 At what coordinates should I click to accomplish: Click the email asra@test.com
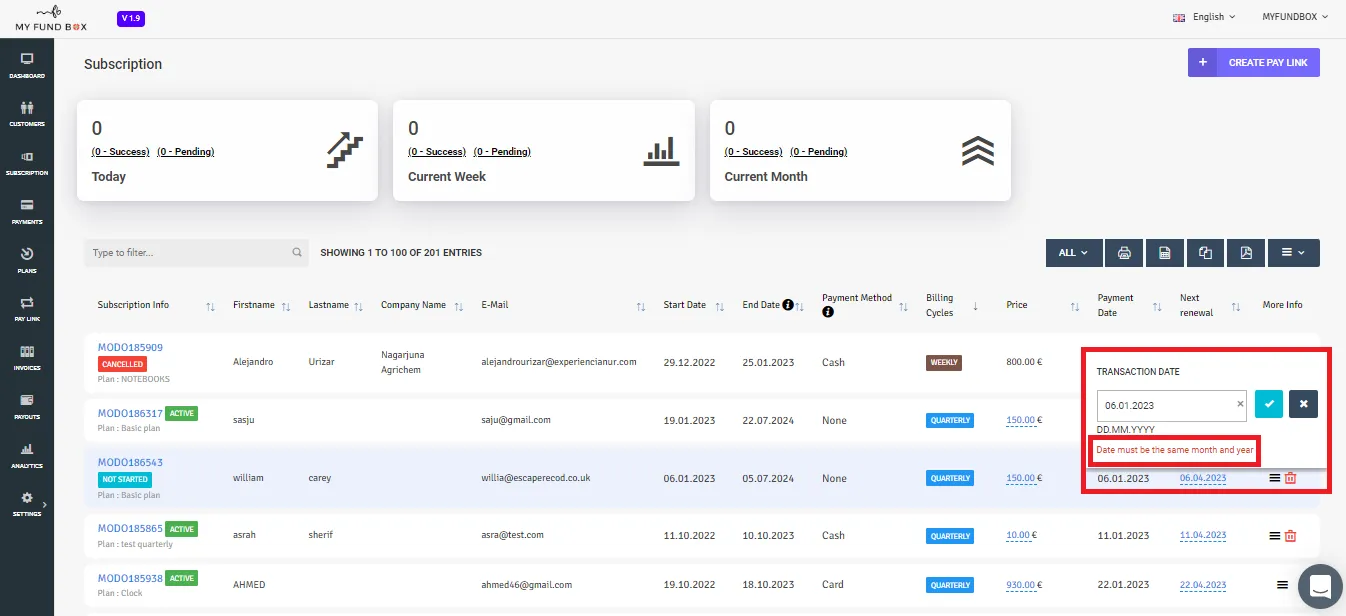click(512, 535)
